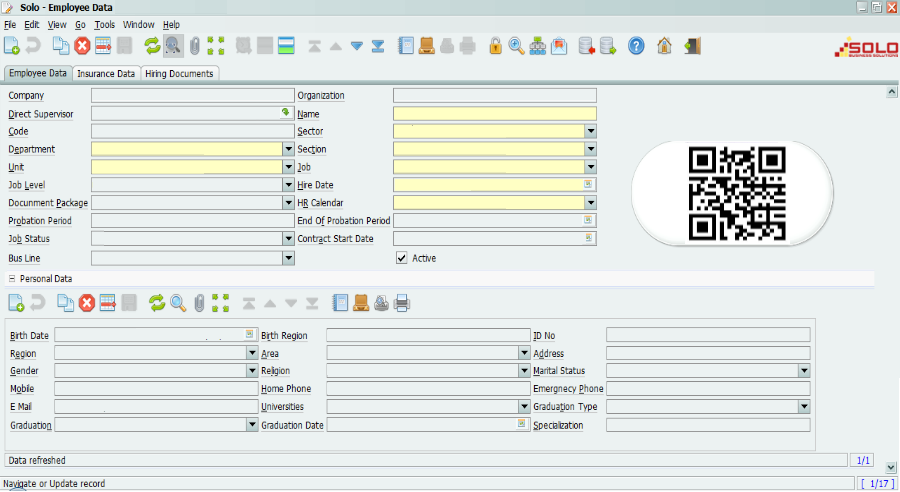Collapse the Personal Data section
Screen dimensions: 900x492
tap(12, 279)
